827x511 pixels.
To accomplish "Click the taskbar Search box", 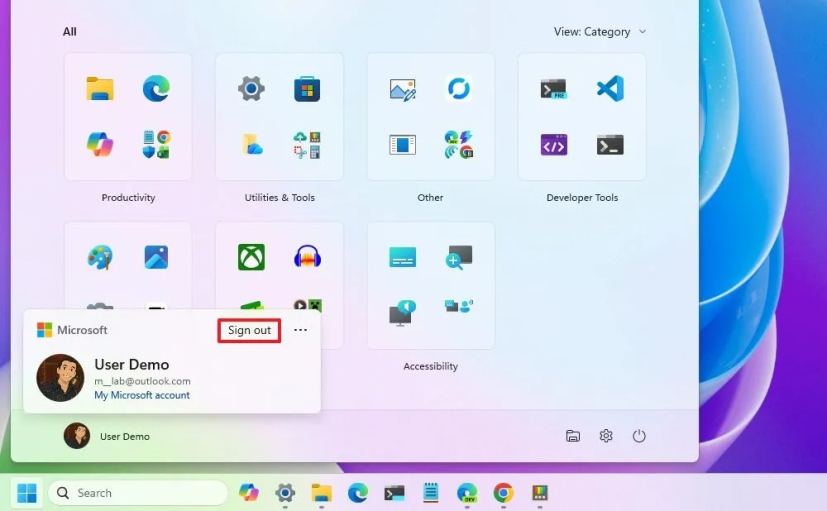I will (138, 493).
